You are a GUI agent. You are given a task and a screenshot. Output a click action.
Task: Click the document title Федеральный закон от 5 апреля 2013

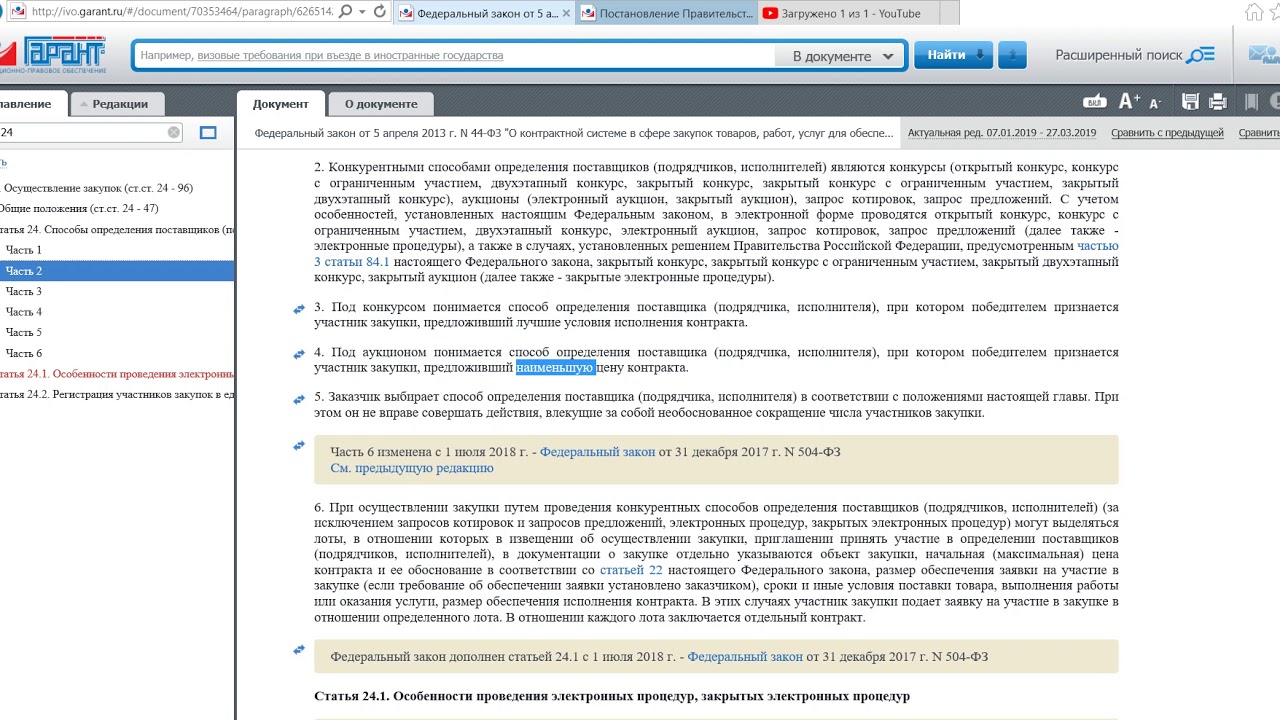(574, 133)
